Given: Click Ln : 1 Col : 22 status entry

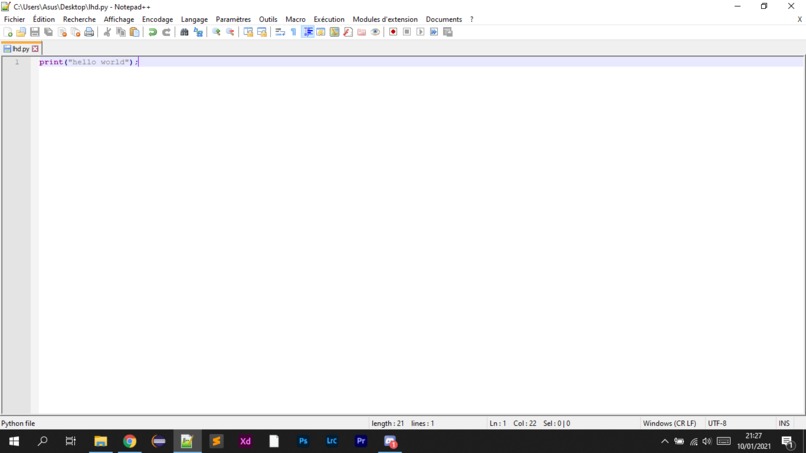Looking at the screenshot, I should coord(512,423).
